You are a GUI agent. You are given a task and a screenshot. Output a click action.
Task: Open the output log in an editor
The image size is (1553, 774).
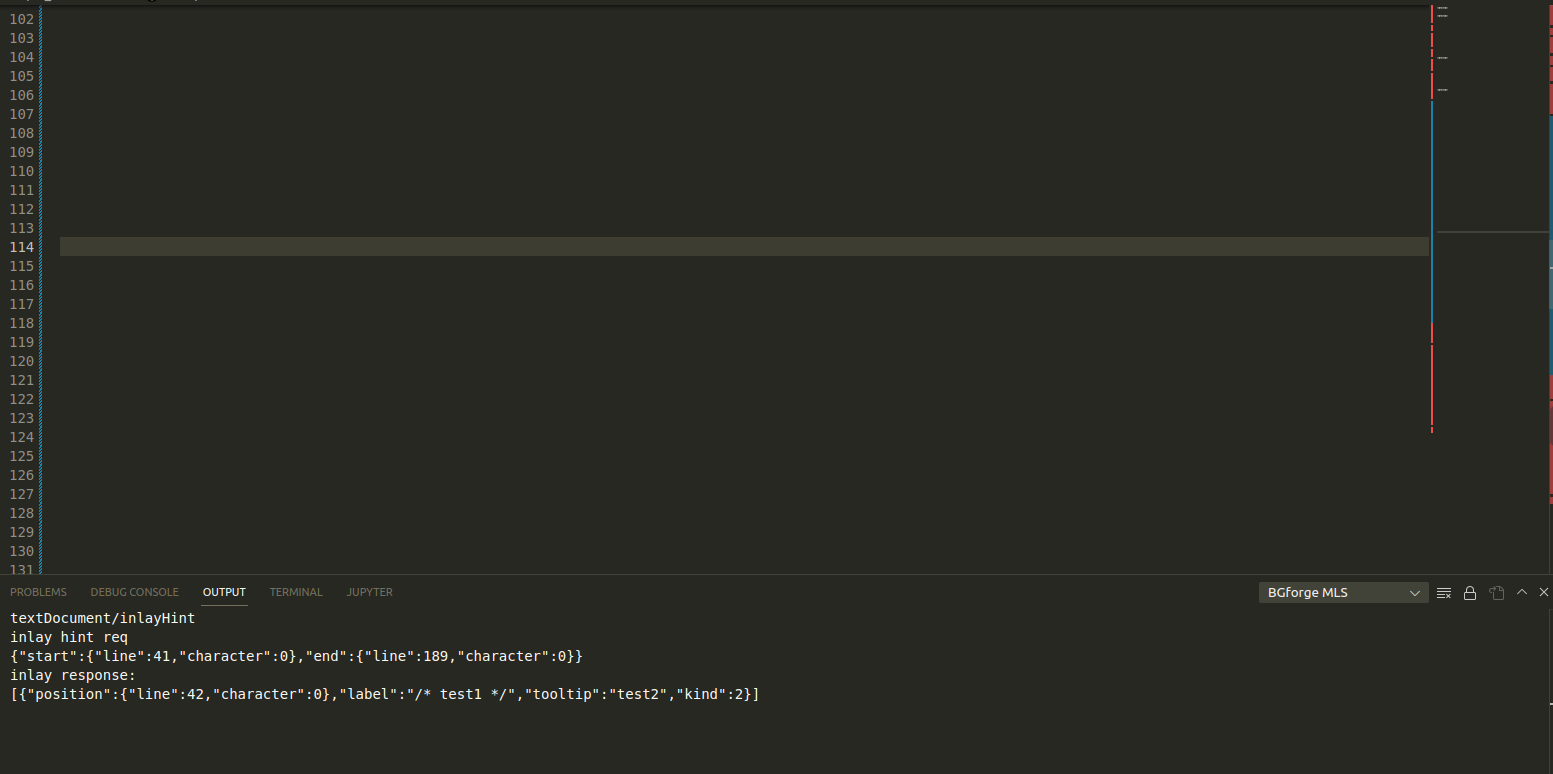point(1497,592)
